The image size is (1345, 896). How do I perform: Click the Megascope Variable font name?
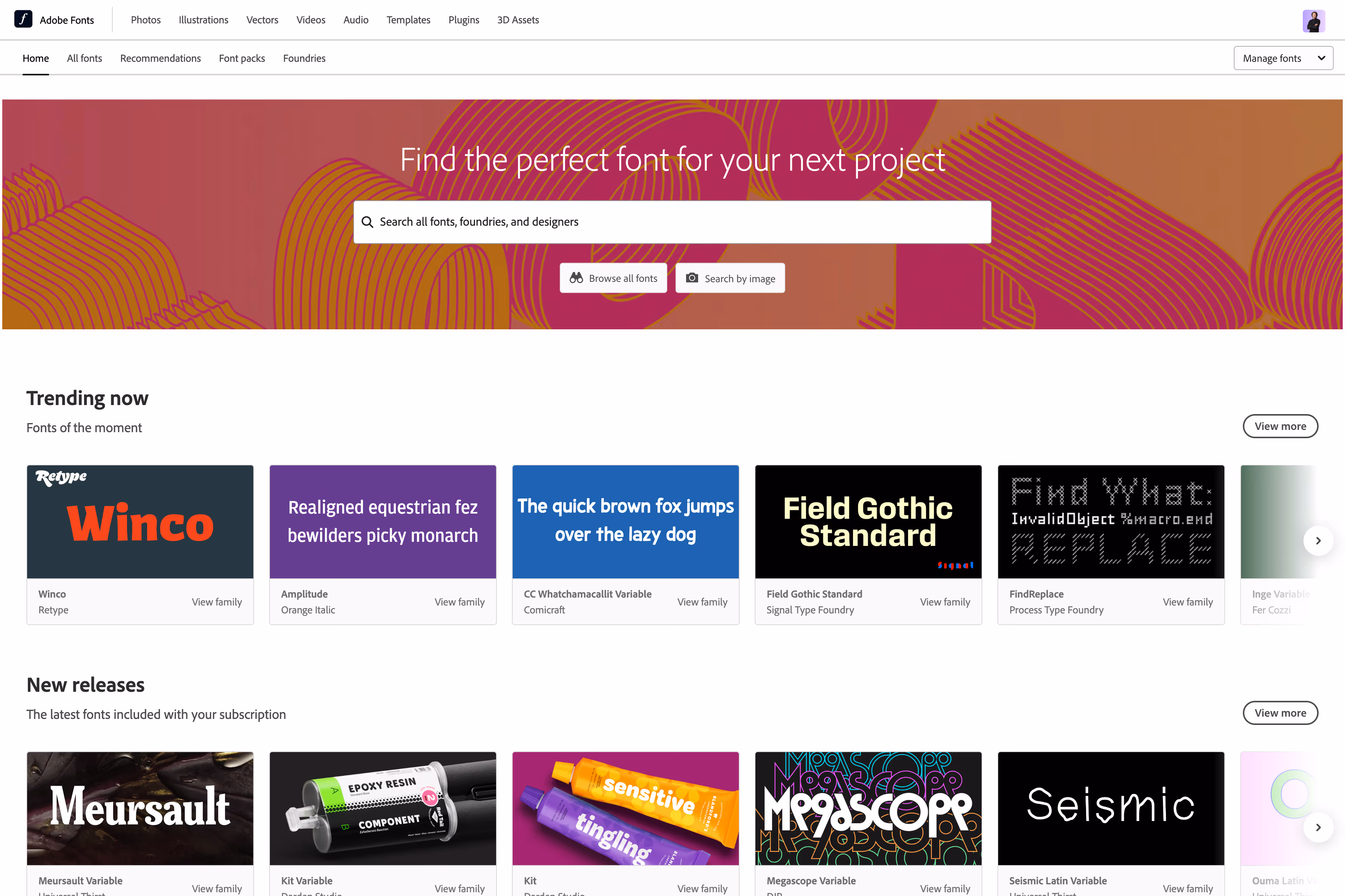[811, 881]
